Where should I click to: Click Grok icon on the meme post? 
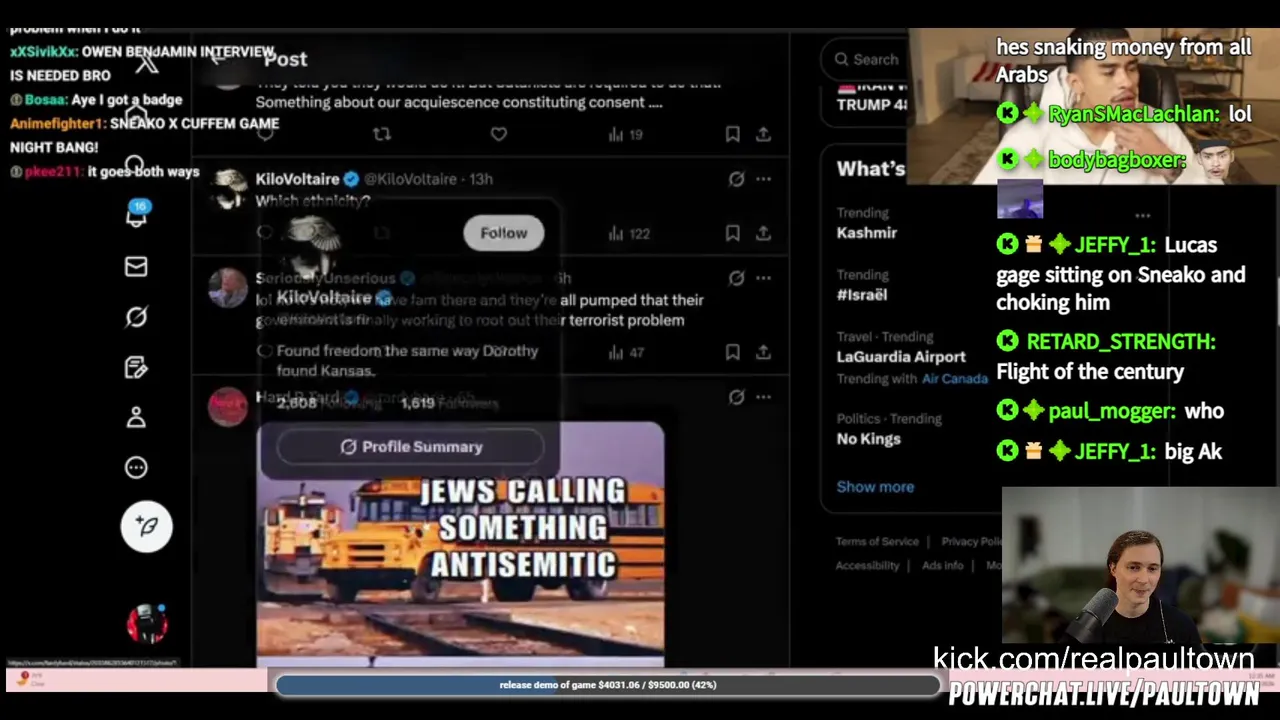click(x=736, y=397)
